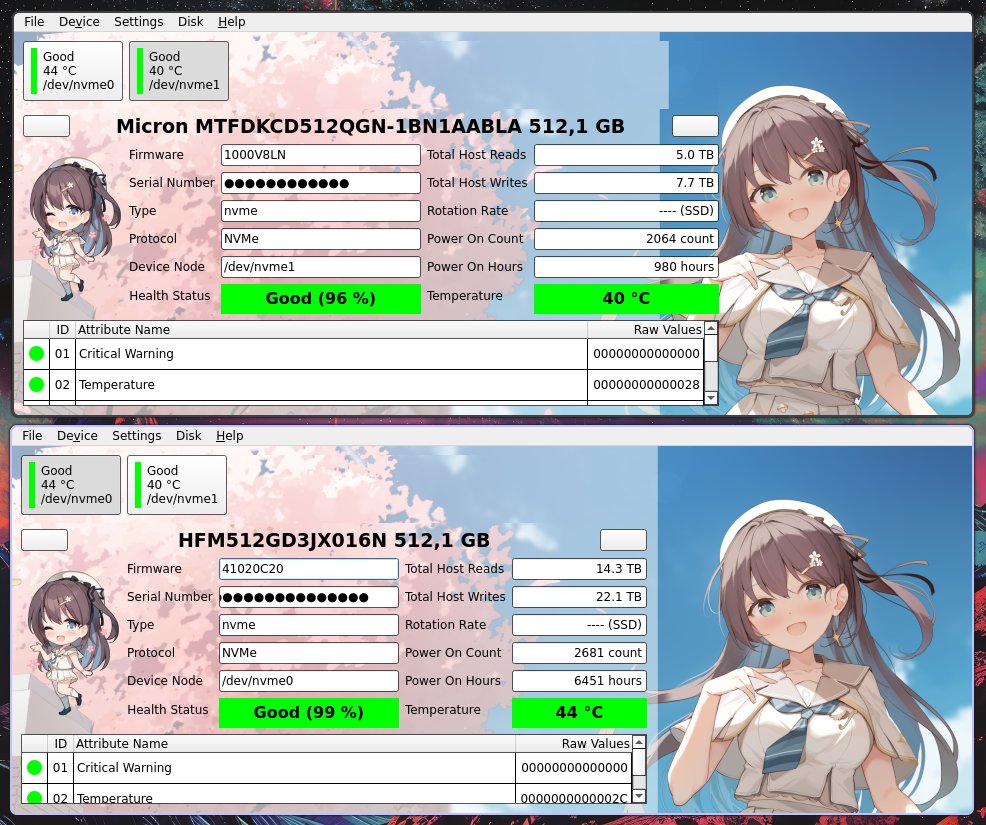The width and height of the screenshot is (986, 825).
Task: Click the Firmware field showing 41020C20
Action: pyautogui.click(x=308, y=568)
